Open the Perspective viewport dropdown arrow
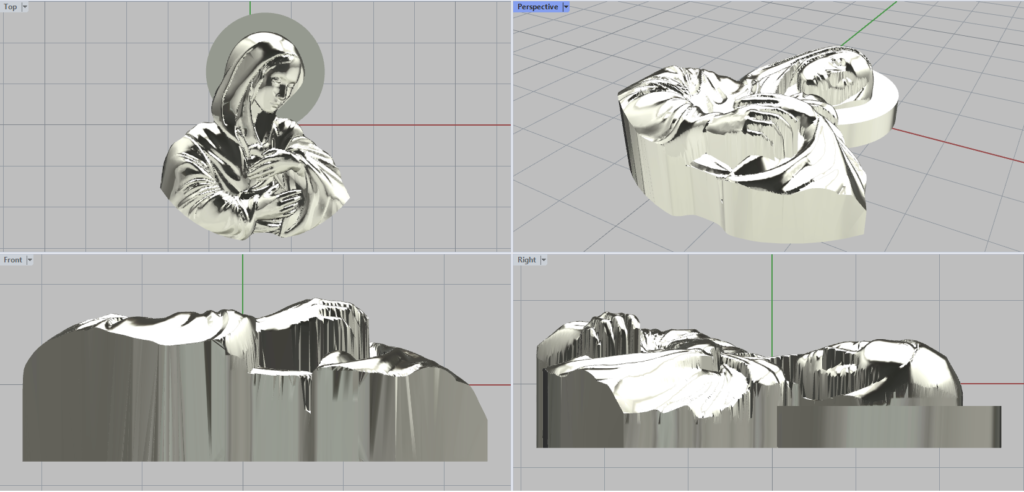Screen dimensions: 1024x492 tap(566, 7)
